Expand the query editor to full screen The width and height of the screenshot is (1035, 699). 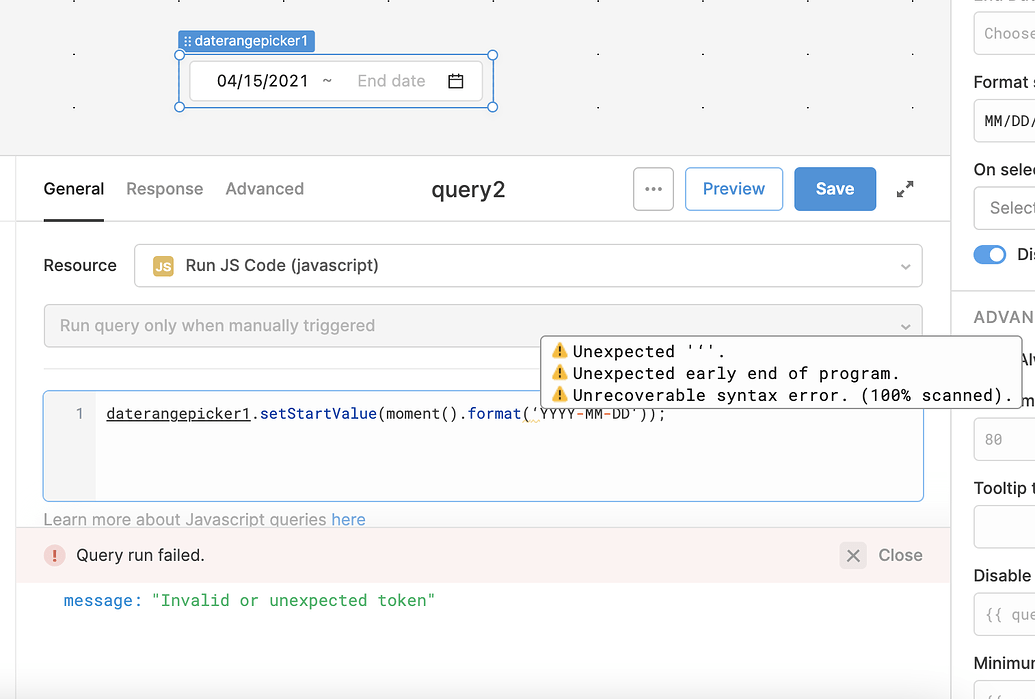905,189
